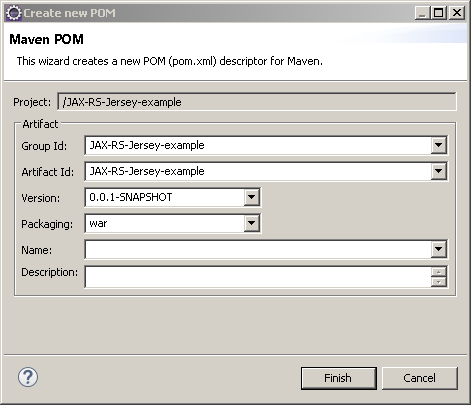Select the read-only Project path field
This screenshot has width=471, height=405.
(x=257, y=102)
